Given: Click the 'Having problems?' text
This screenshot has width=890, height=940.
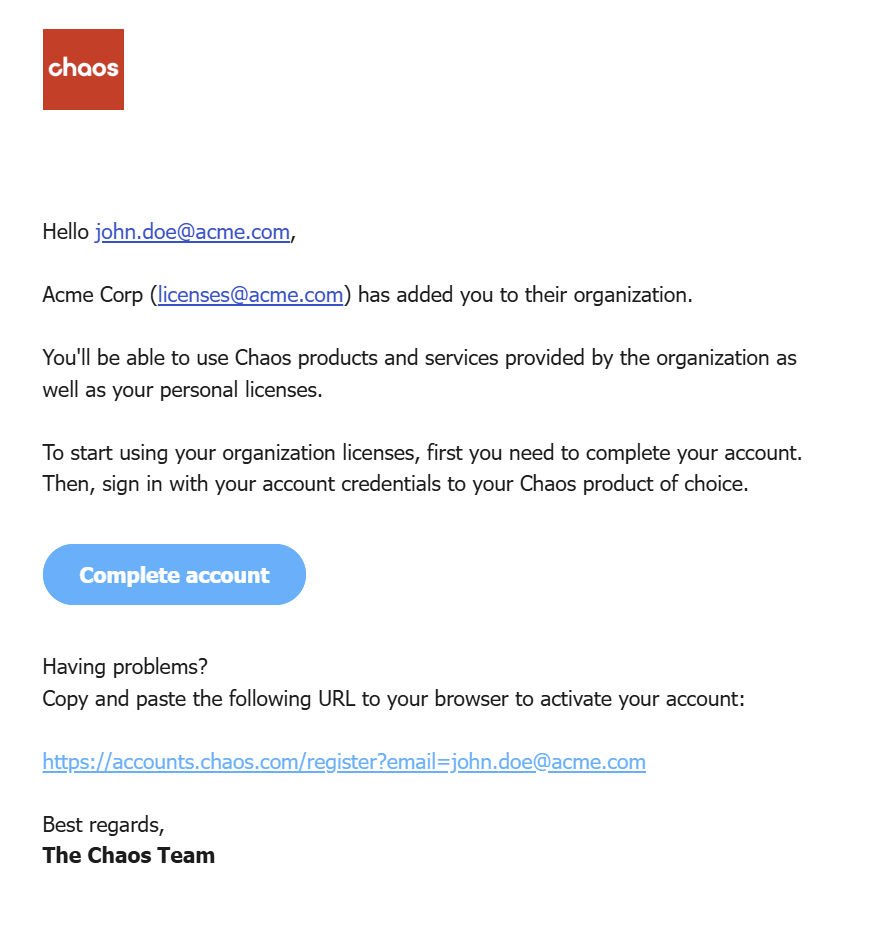Looking at the screenshot, I should click(125, 667).
